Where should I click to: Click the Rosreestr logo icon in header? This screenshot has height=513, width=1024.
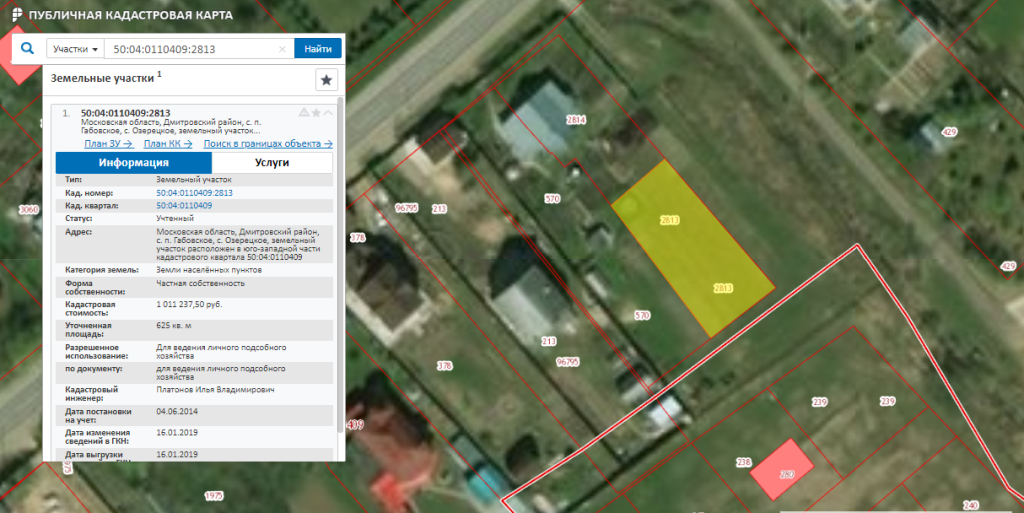[x=12, y=16]
